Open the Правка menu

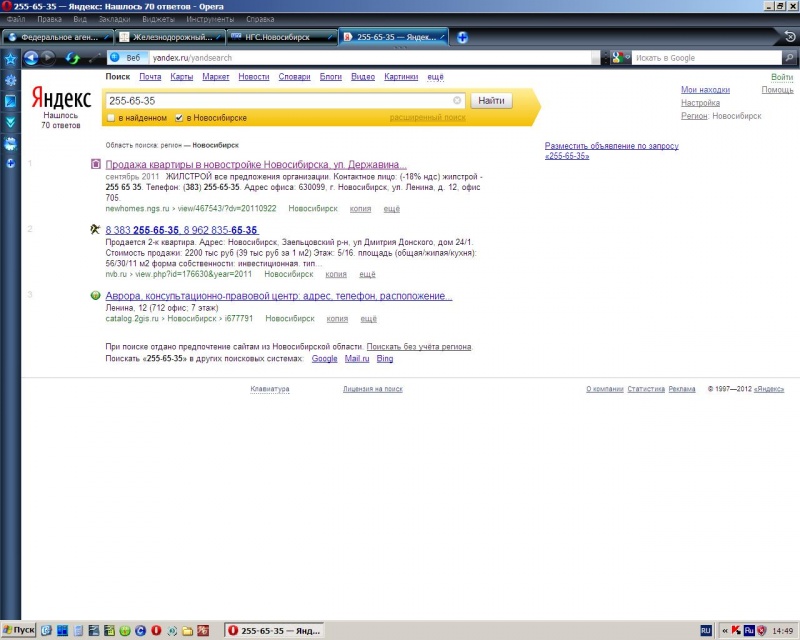49,19
